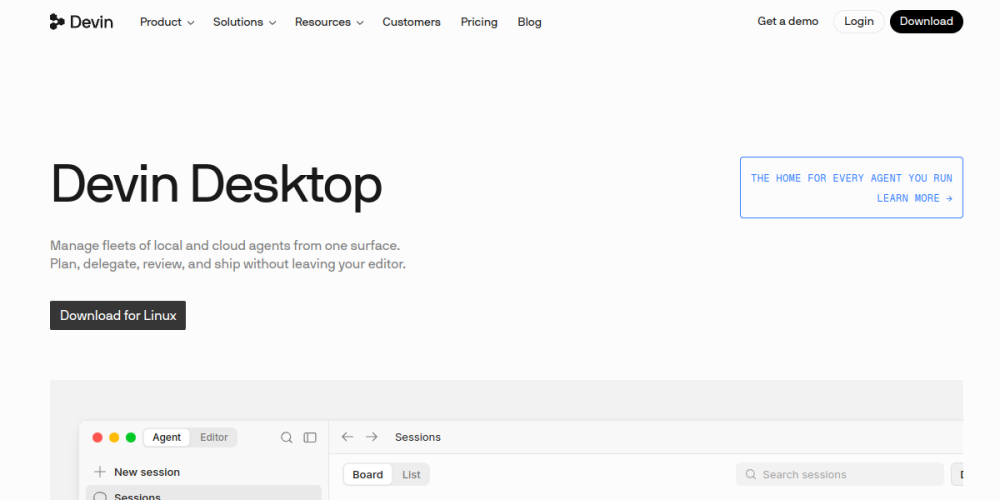The image size is (1000, 500).
Task: Click the black Download button in header
Action: point(926,21)
